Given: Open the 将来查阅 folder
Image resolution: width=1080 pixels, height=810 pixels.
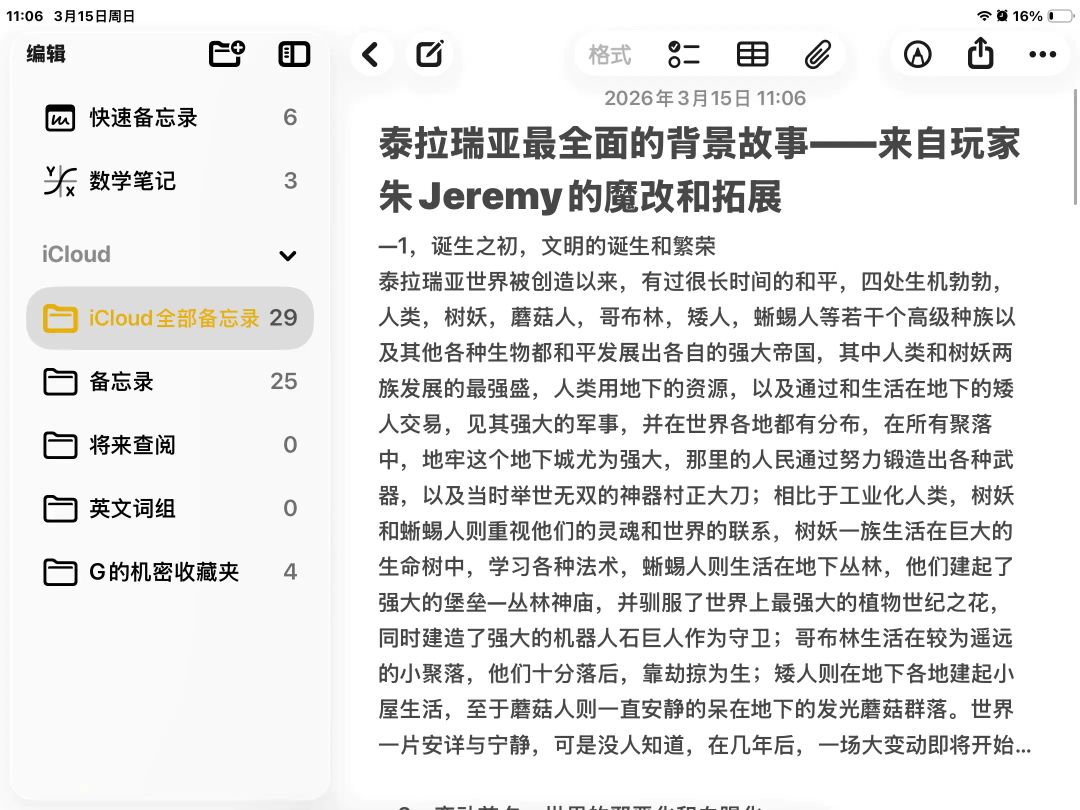Looking at the screenshot, I should point(170,445).
